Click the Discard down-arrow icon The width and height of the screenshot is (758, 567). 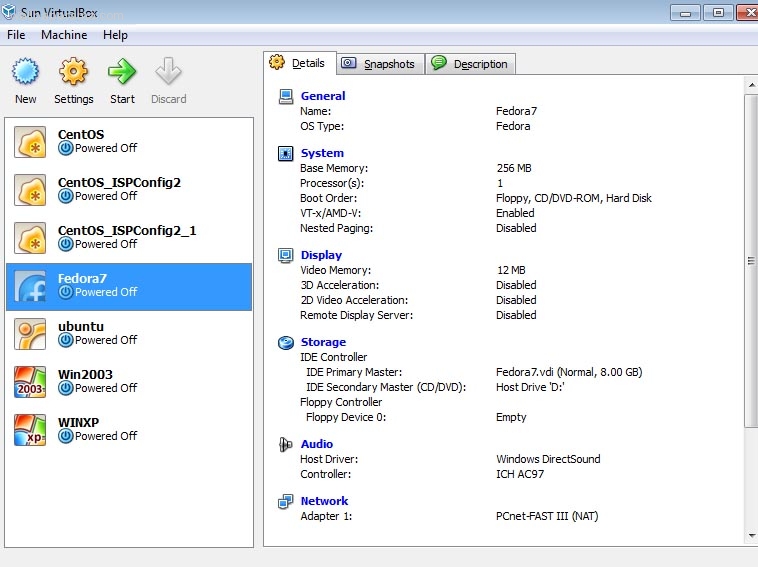[x=168, y=72]
